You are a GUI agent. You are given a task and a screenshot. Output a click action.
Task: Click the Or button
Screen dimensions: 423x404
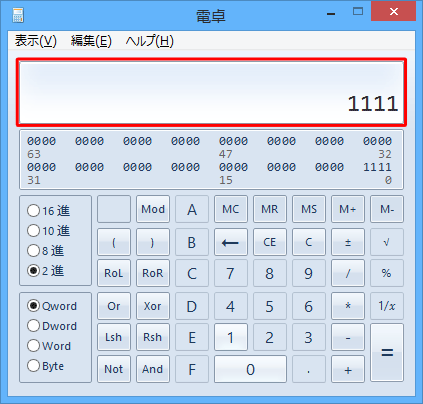(x=114, y=306)
